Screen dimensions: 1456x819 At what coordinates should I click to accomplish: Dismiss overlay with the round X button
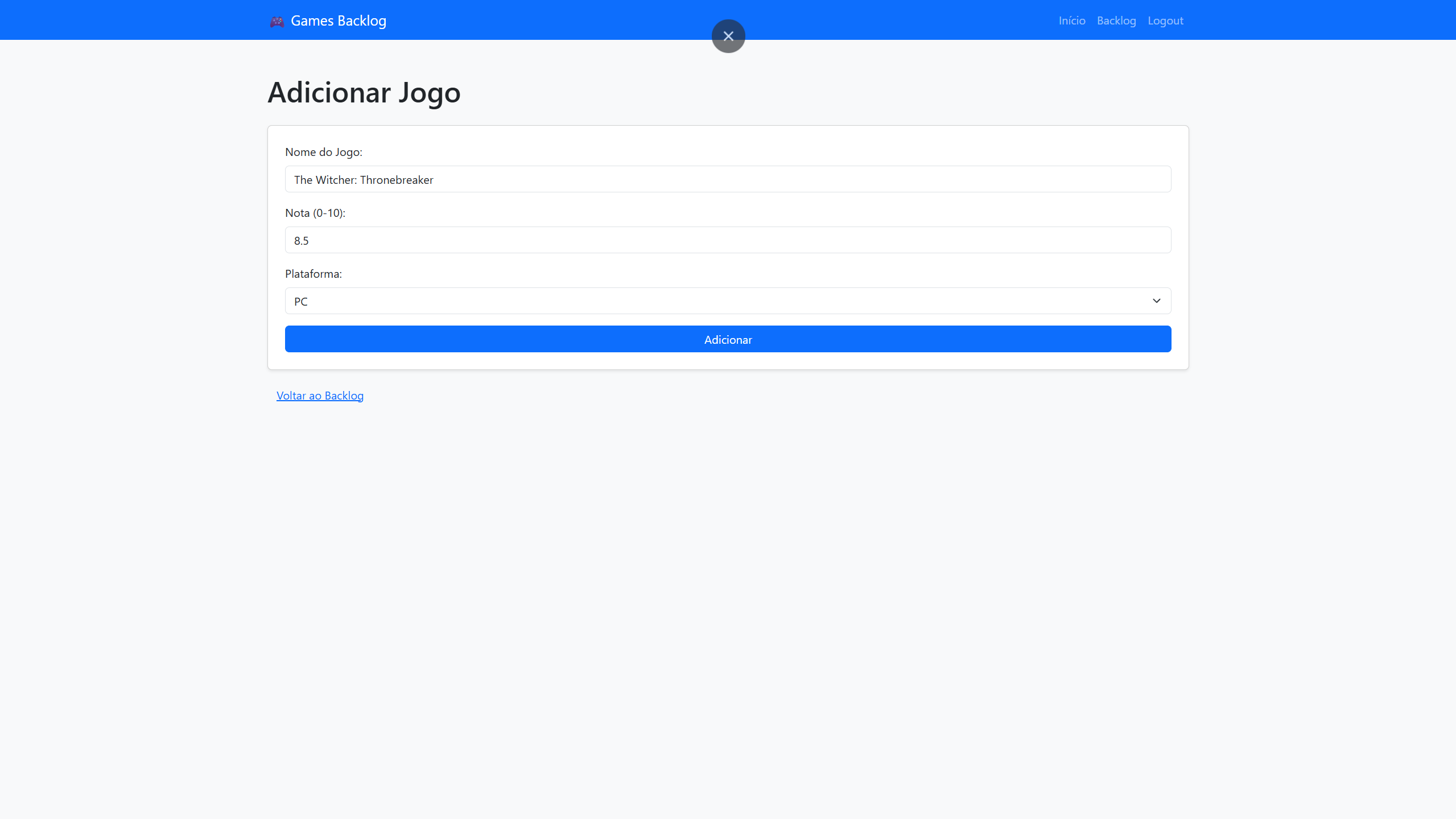pyautogui.click(x=728, y=36)
